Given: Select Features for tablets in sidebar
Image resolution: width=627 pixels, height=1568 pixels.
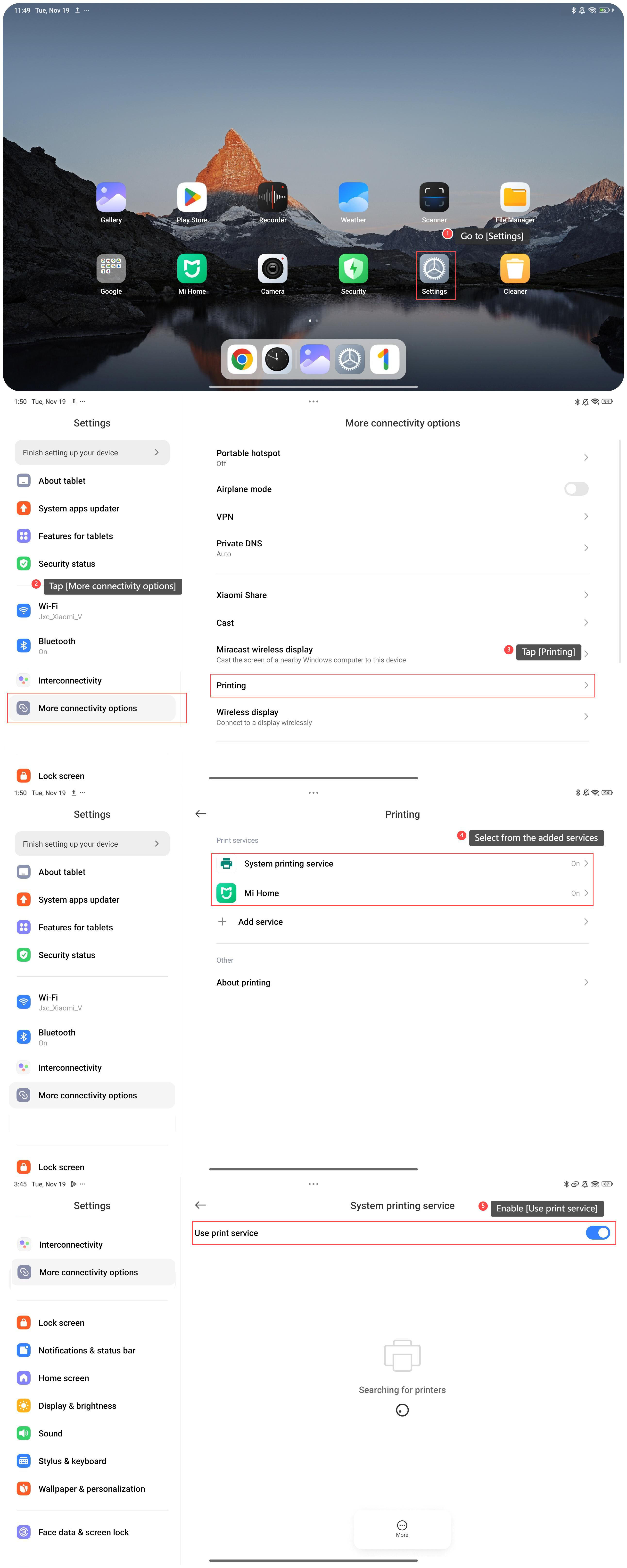Looking at the screenshot, I should (x=75, y=536).
